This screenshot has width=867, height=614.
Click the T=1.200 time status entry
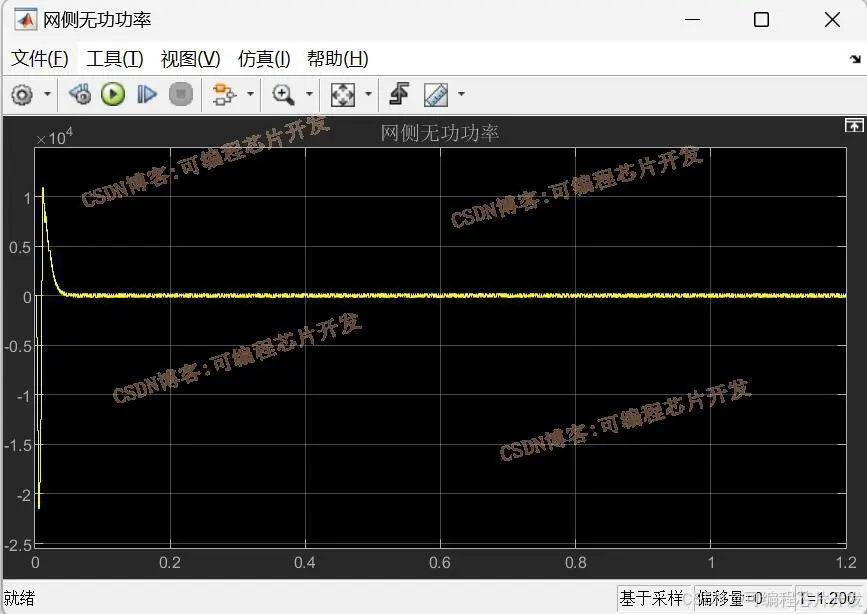tap(827, 598)
